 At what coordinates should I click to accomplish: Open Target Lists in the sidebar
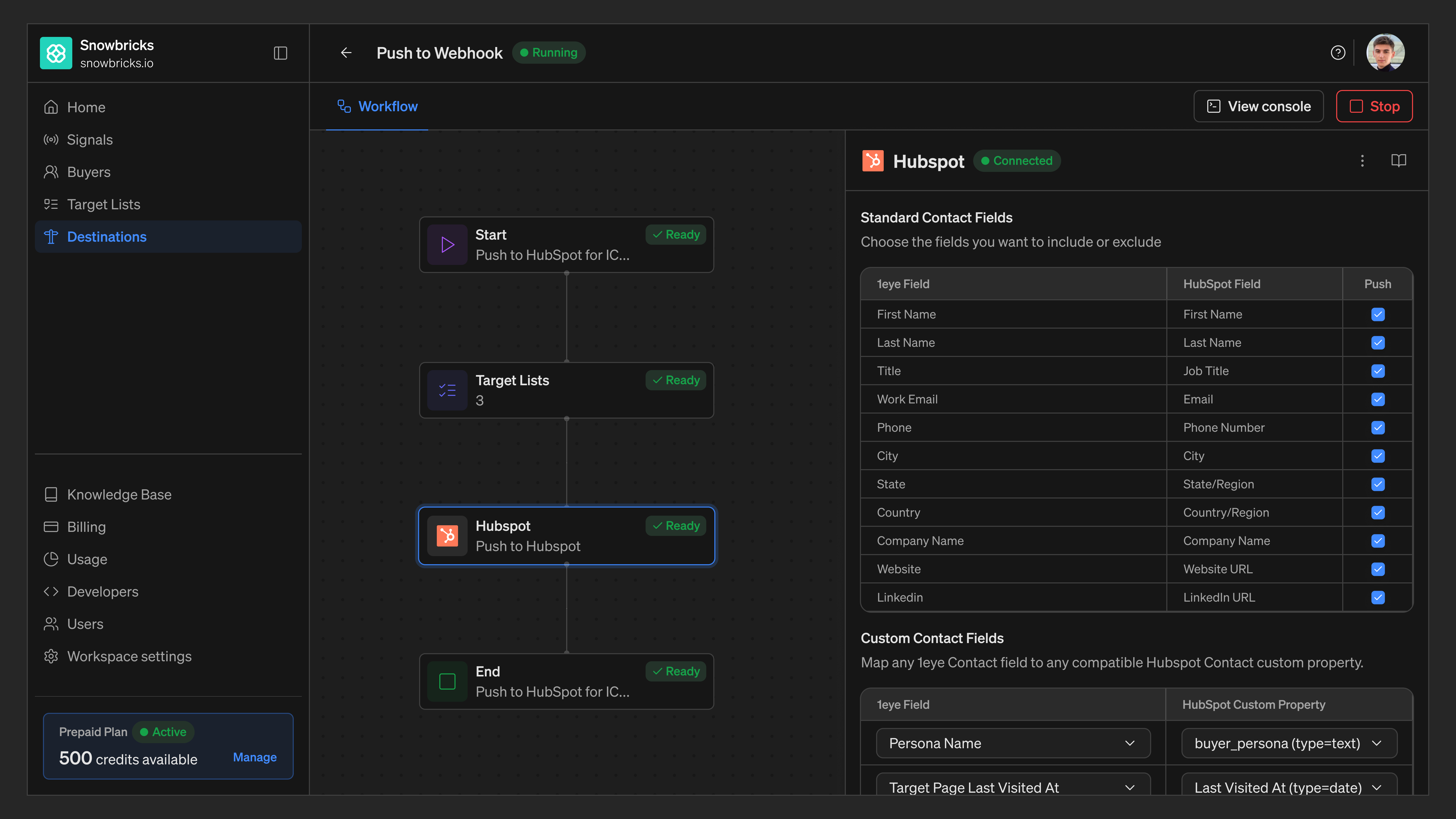(168, 204)
